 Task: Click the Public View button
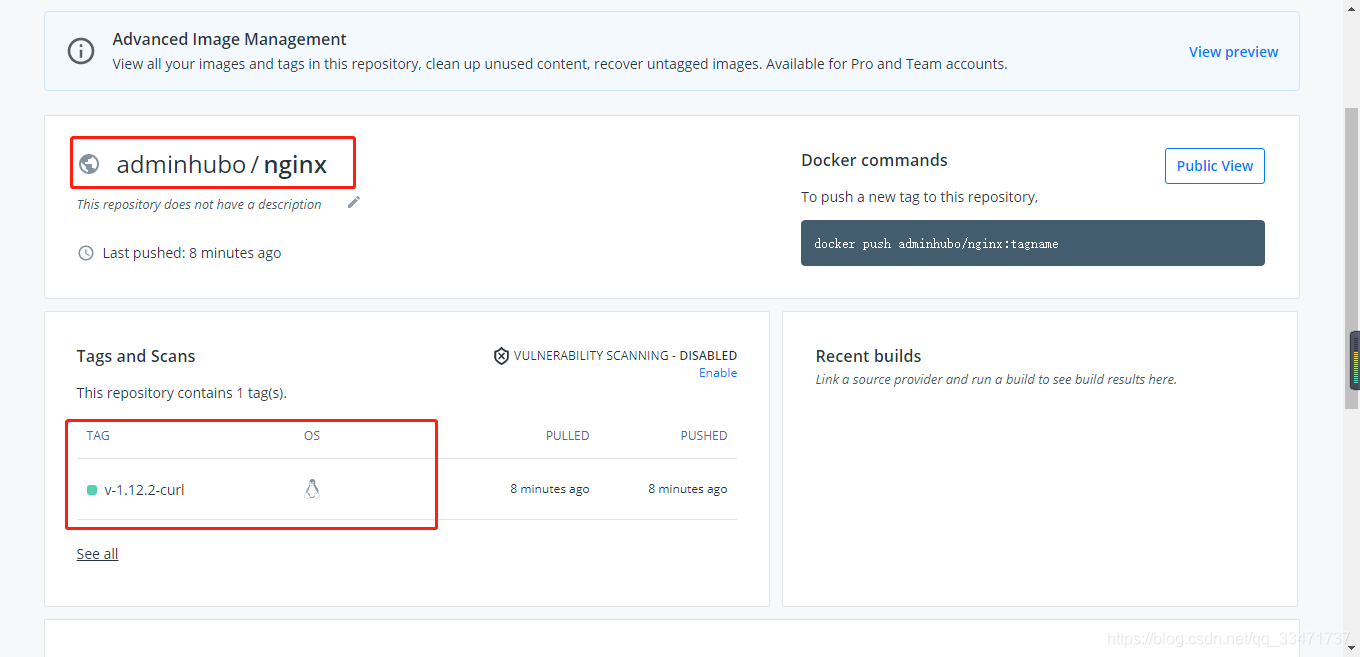(1214, 166)
